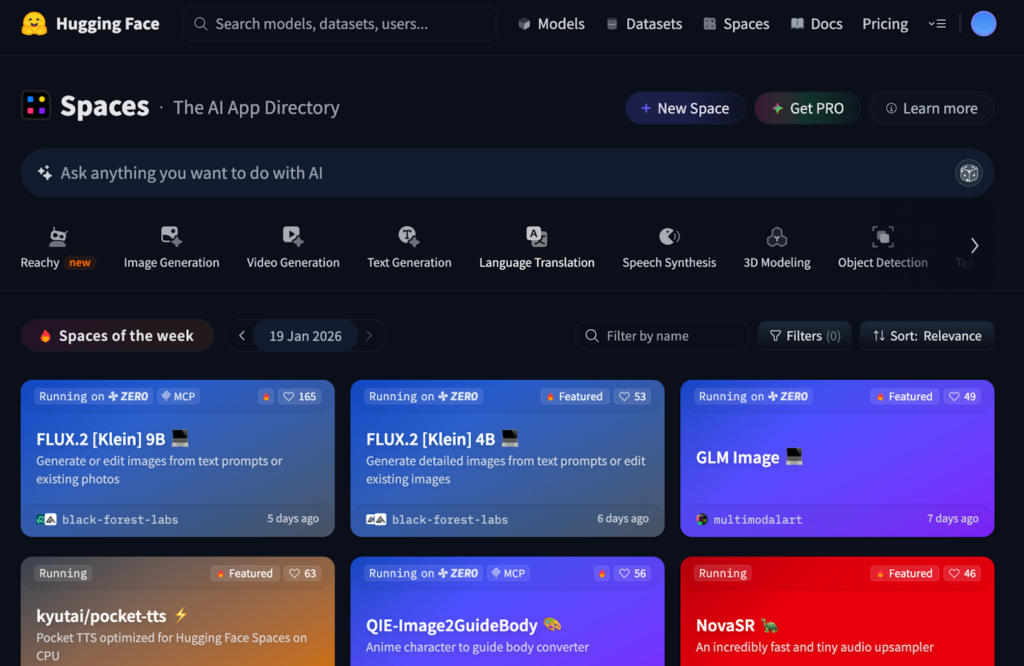Click the Object Detection category icon

coord(882,237)
